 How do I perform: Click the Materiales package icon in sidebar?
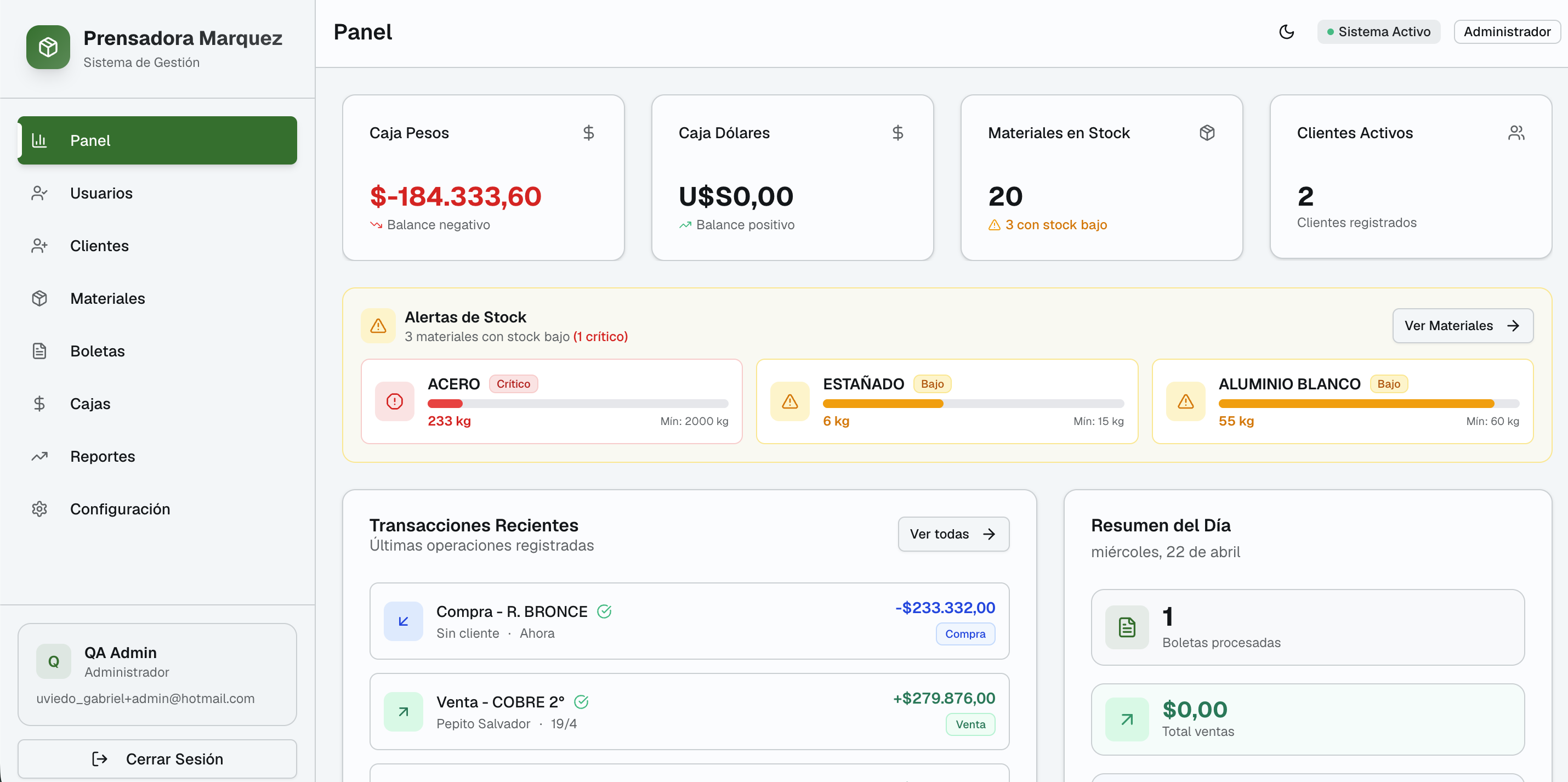tap(39, 298)
